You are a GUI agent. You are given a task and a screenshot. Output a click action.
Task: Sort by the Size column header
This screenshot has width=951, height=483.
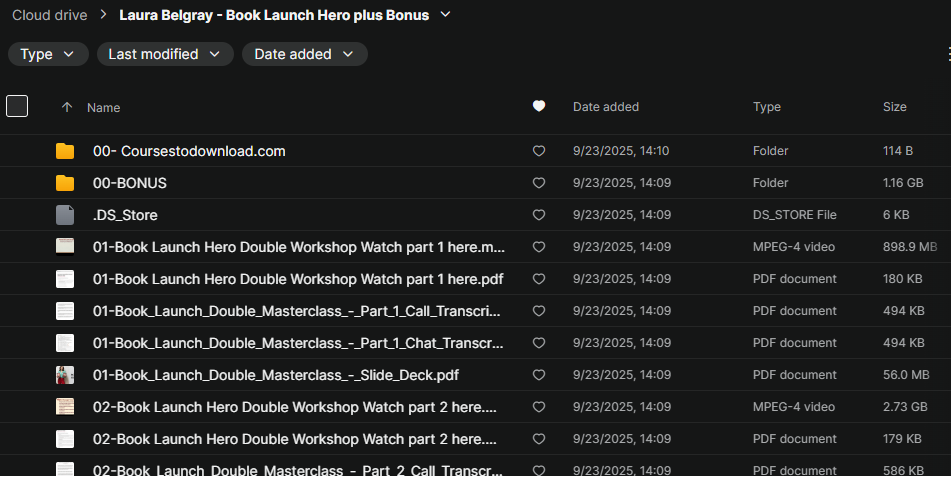[x=894, y=107]
